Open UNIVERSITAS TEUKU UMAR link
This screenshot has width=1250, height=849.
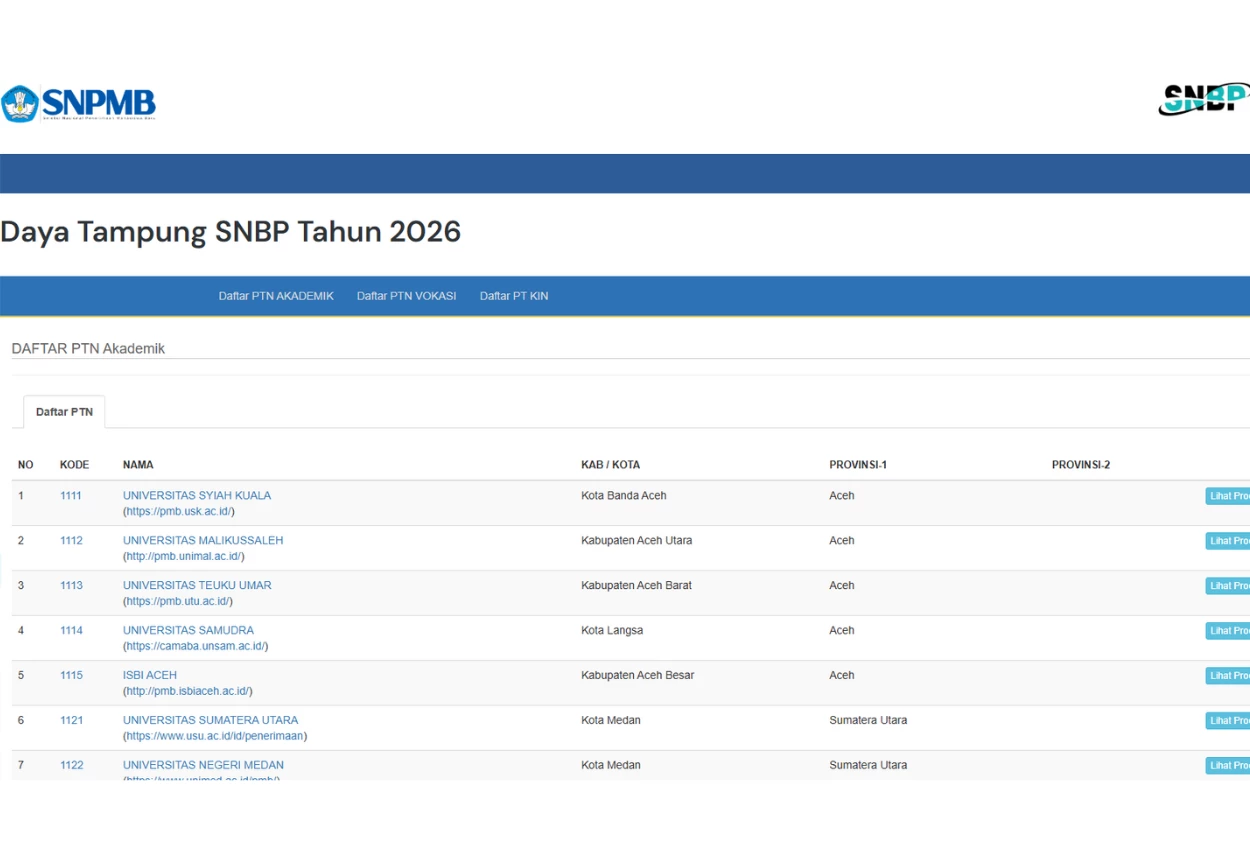point(197,586)
